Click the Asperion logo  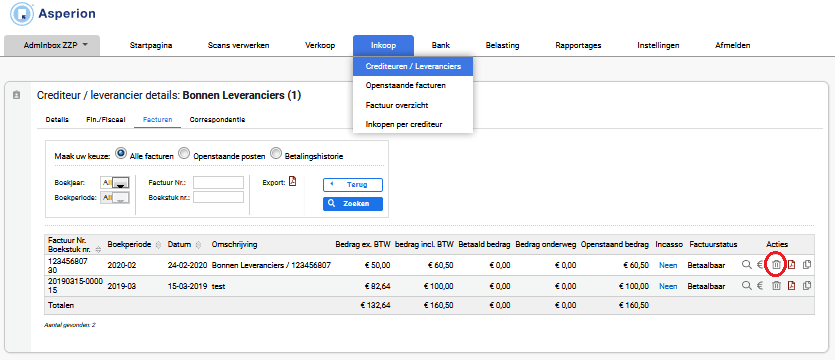(52, 14)
